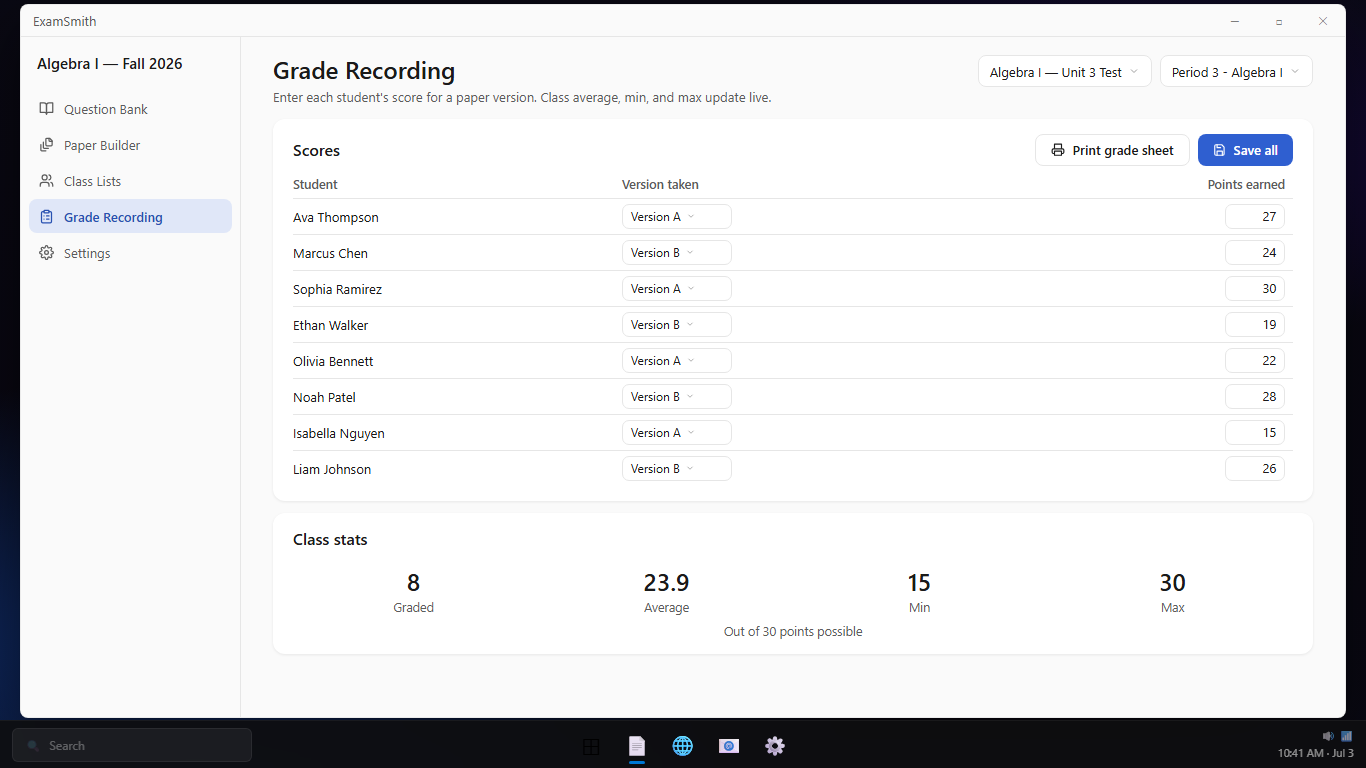This screenshot has width=1366, height=768.
Task: Expand Isabella Nguyen's Version A dropdown
Action: pos(677,433)
